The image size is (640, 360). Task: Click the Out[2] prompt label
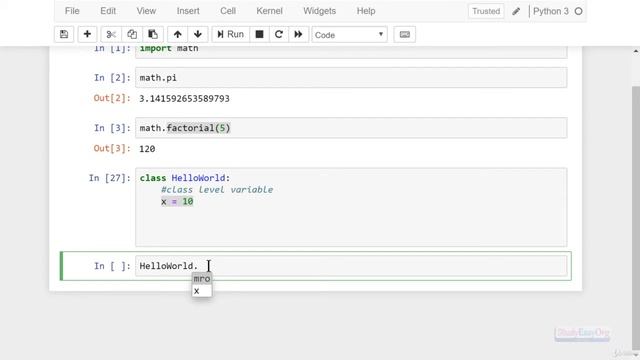(112, 98)
